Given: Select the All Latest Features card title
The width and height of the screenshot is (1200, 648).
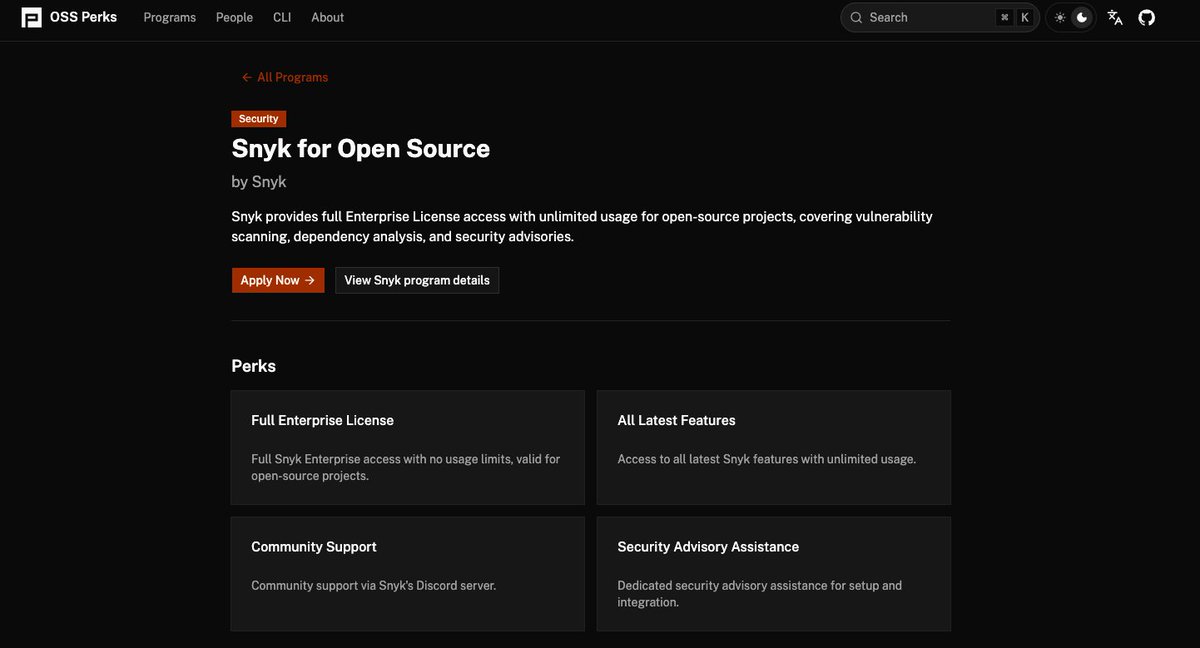Looking at the screenshot, I should (x=676, y=420).
